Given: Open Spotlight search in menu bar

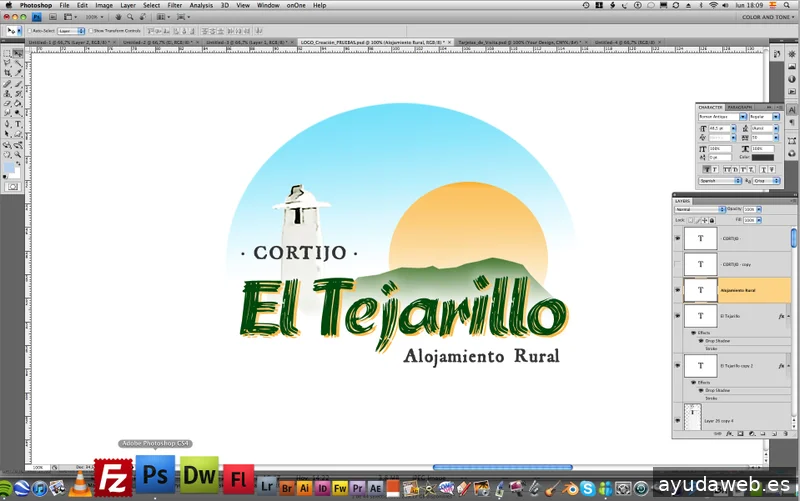Looking at the screenshot, I should pos(787,5).
